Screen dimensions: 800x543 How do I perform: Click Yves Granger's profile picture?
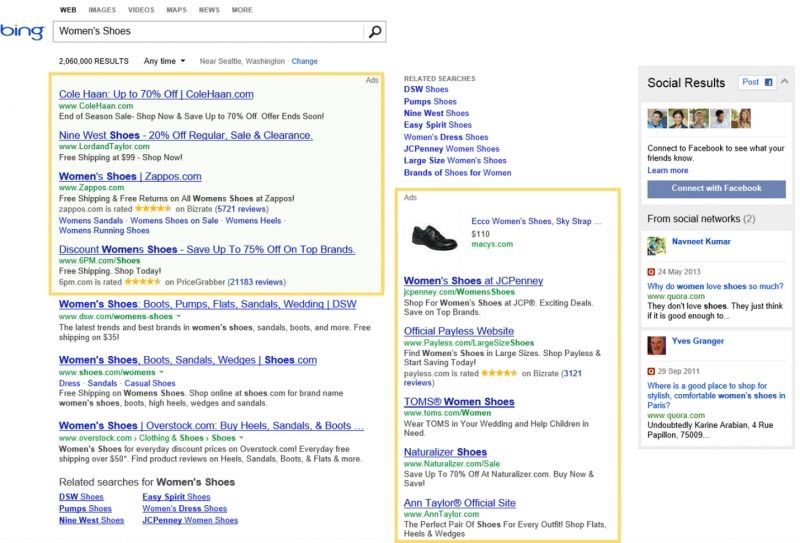(x=657, y=345)
